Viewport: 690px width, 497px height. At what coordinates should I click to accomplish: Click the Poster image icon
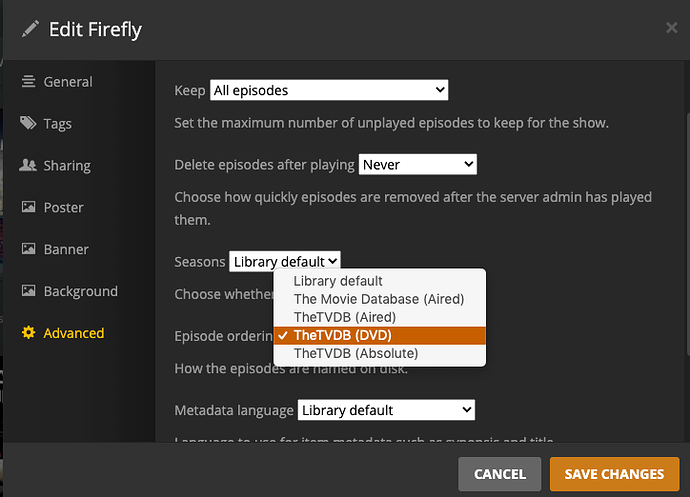[x=29, y=207]
